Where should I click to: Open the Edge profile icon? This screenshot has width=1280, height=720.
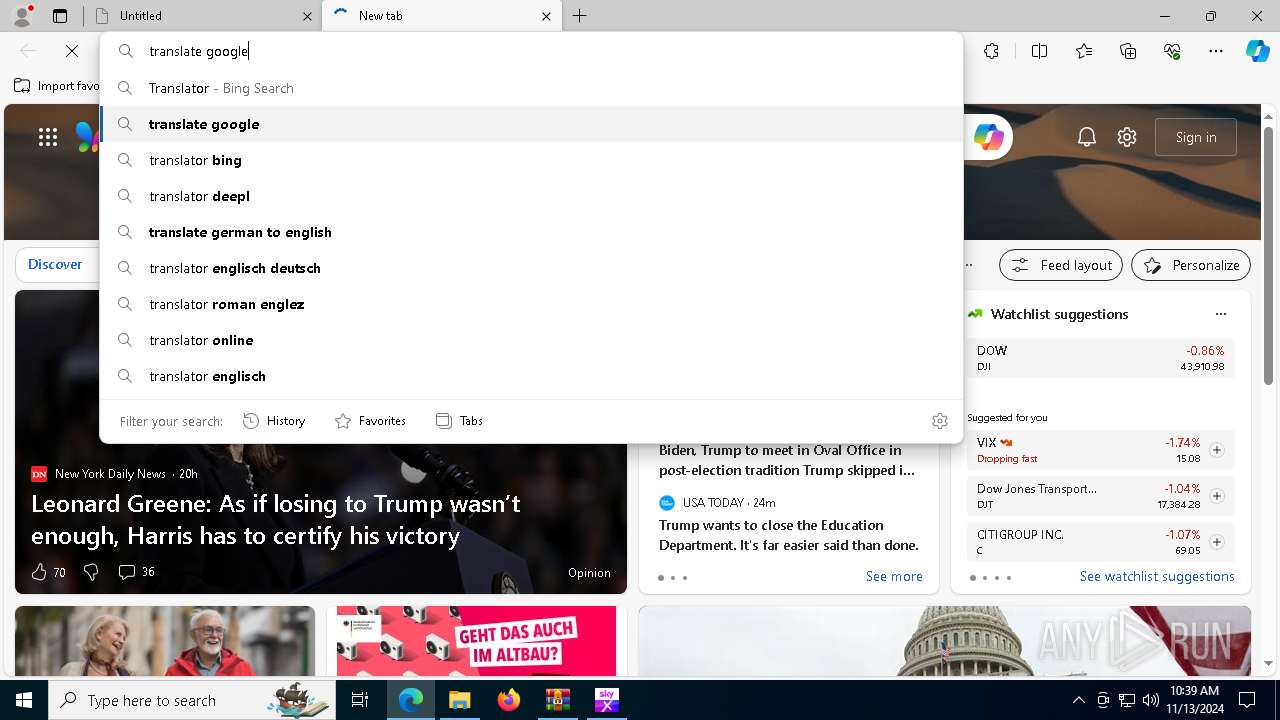[22, 15]
